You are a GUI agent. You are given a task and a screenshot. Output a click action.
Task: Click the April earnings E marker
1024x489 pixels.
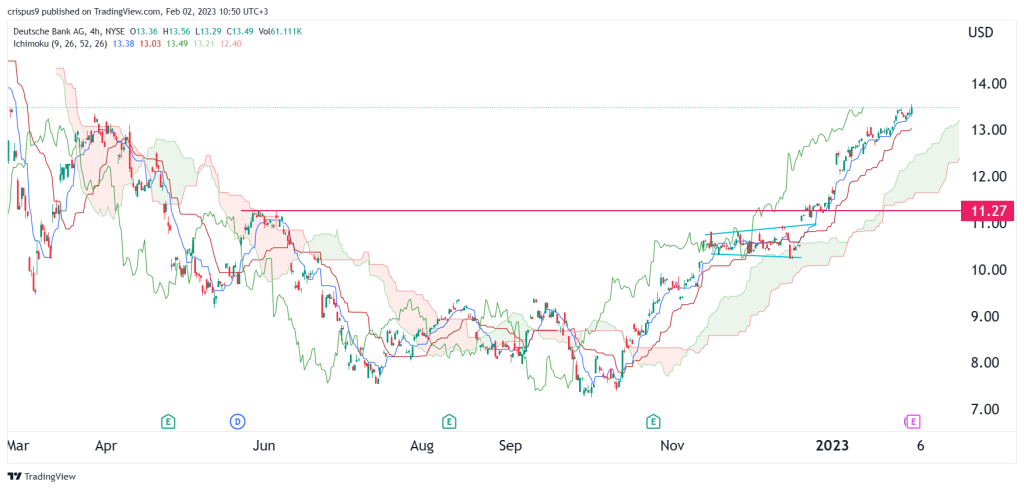[x=168, y=422]
